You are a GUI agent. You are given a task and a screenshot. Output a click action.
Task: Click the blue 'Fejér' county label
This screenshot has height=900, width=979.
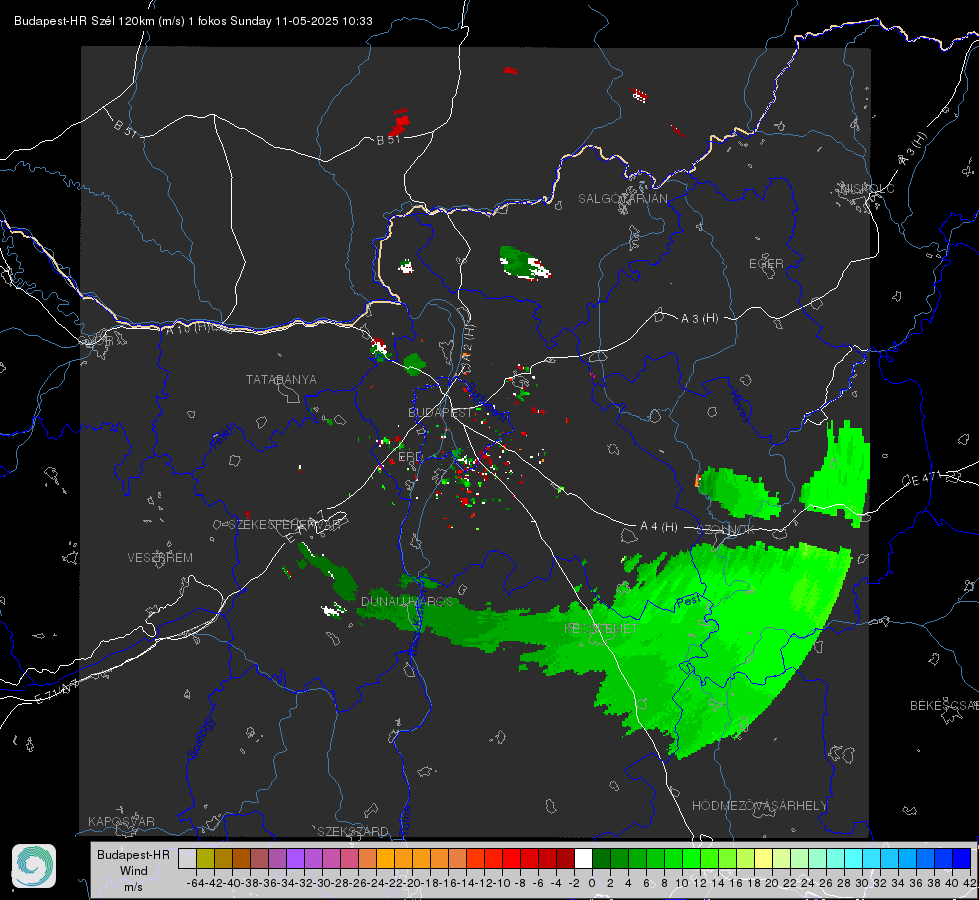tap(224, 436)
